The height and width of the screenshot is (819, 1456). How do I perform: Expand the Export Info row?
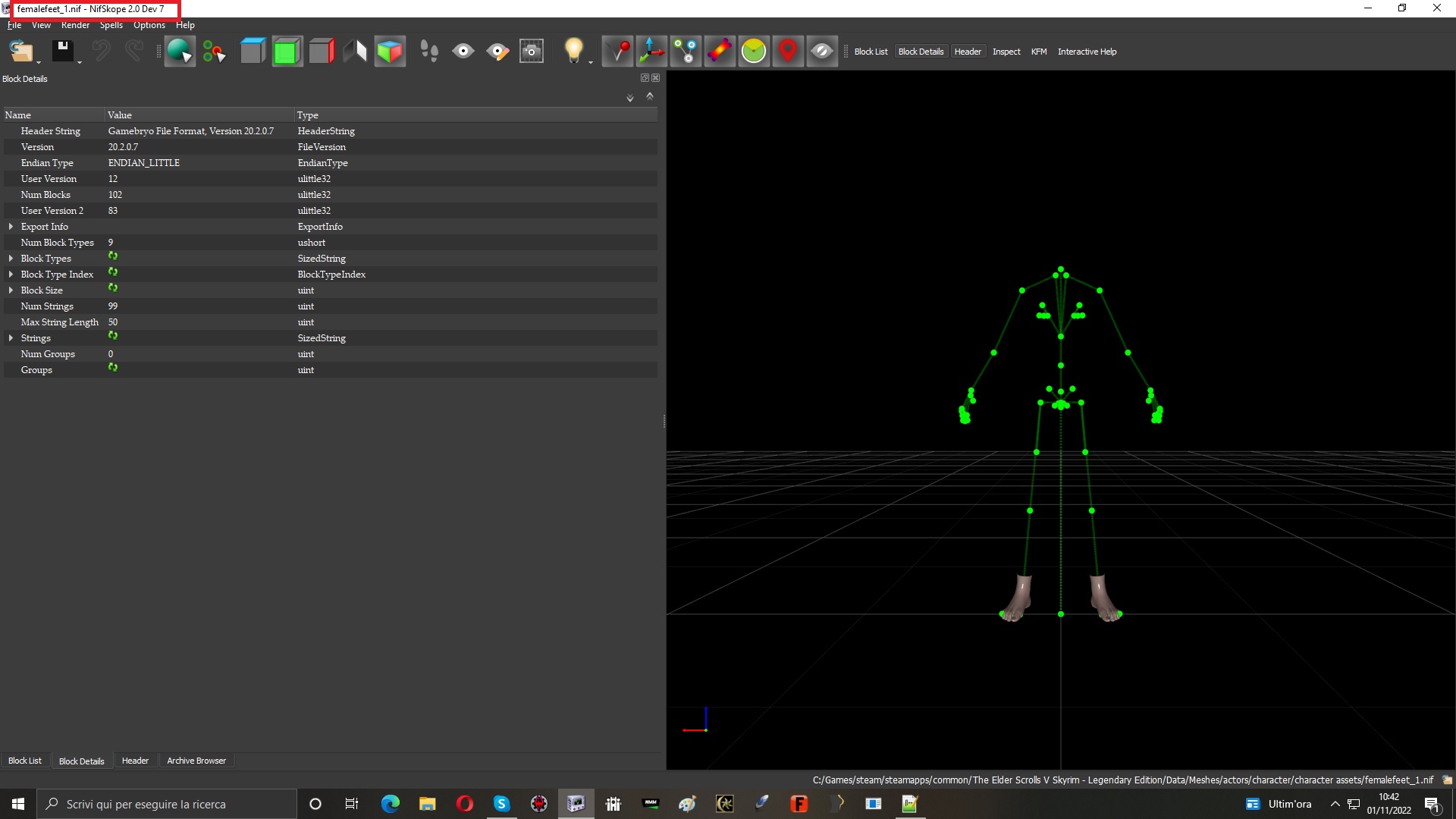(x=11, y=227)
